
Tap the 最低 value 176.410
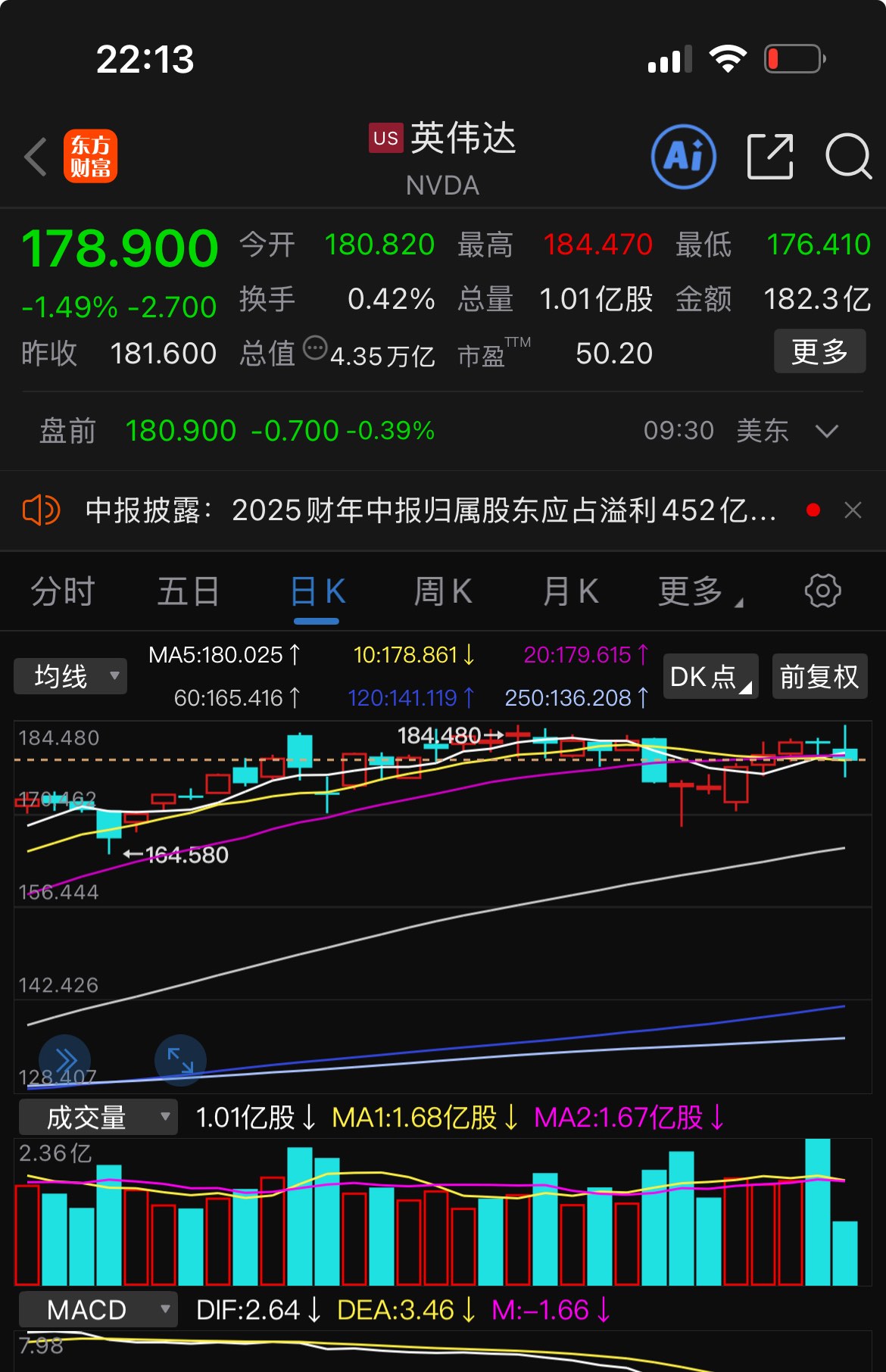pos(819,245)
